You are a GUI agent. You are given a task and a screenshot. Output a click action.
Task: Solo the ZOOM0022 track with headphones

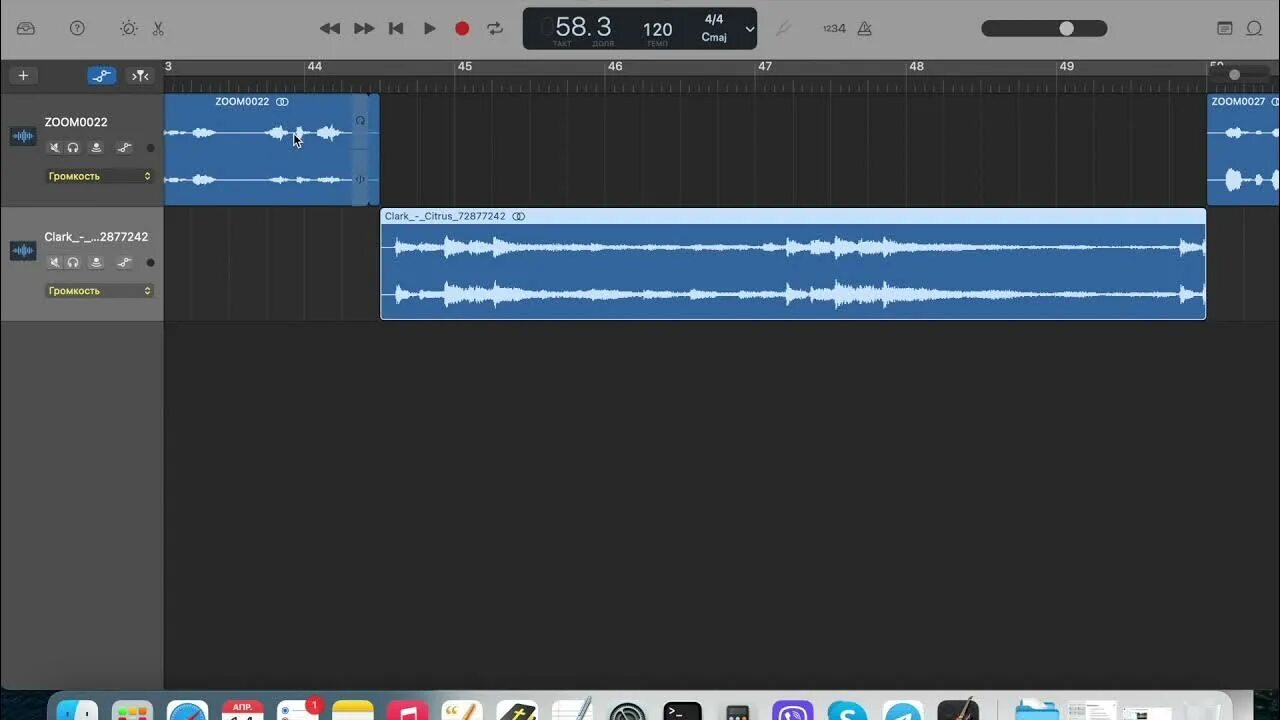coord(73,148)
